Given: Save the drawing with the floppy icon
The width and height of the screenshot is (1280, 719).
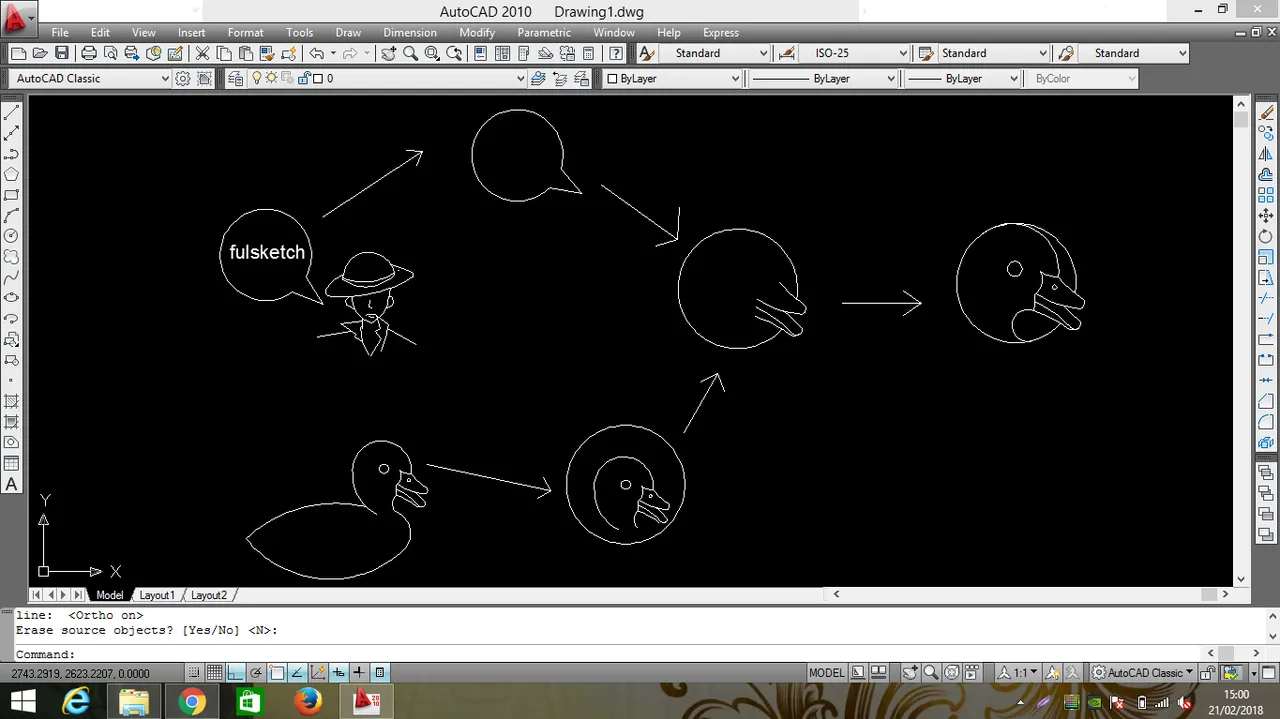Looking at the screenshot, I should pyautogui.click(x=62, y=53).
